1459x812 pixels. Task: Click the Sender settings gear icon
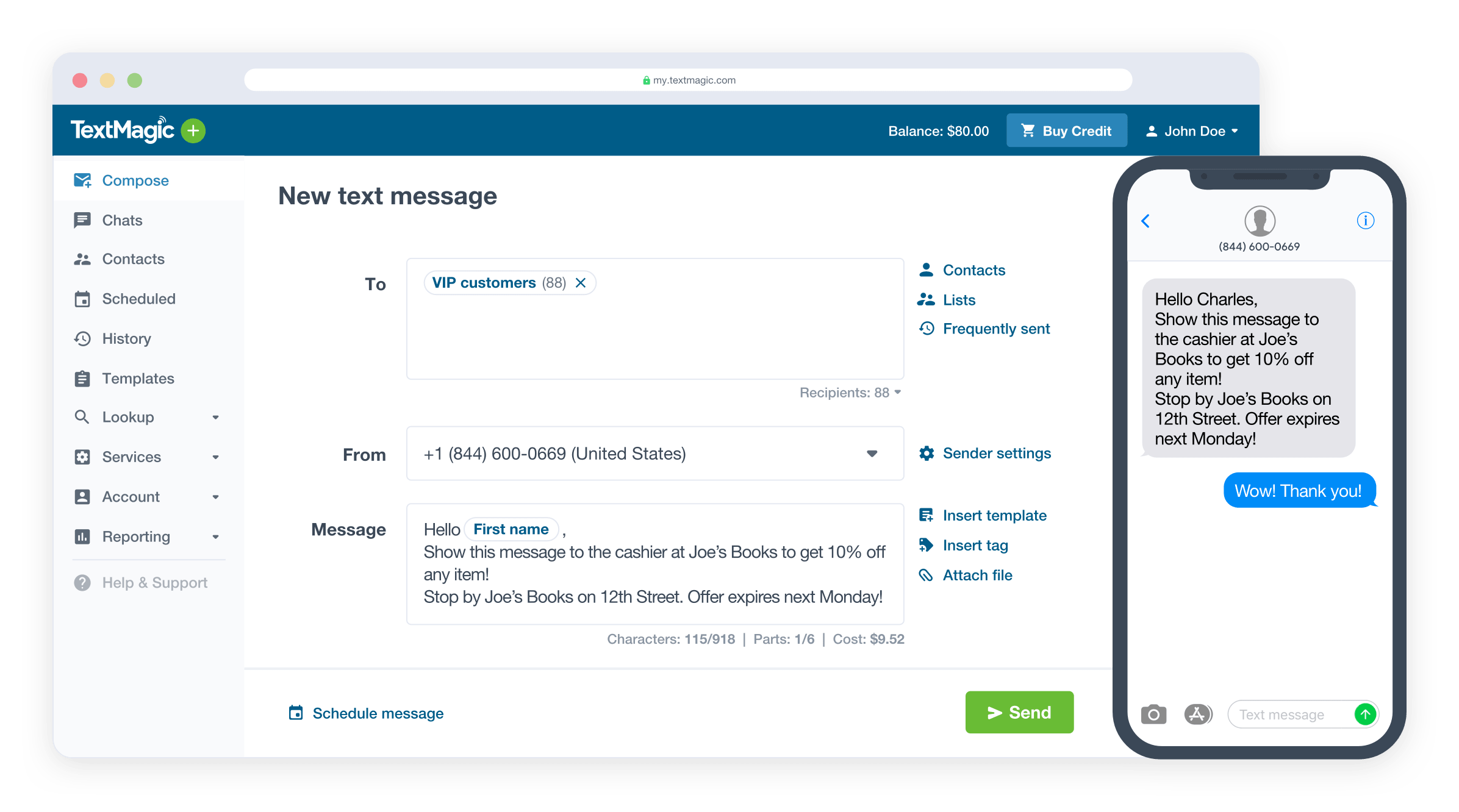pos(927,453)
